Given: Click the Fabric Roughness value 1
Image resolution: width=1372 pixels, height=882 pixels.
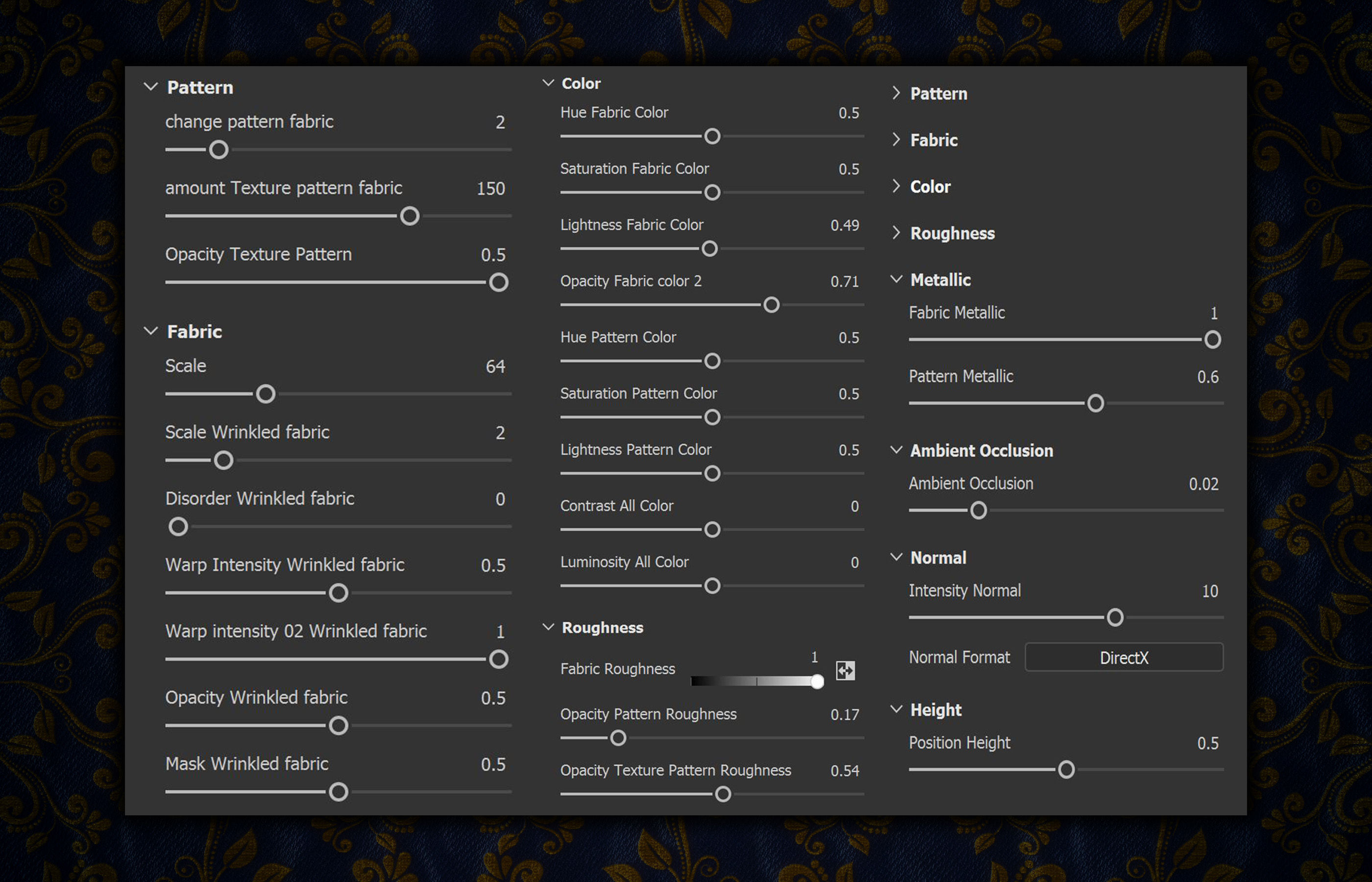Looking at the screenshot, I should tap(814, 657).
